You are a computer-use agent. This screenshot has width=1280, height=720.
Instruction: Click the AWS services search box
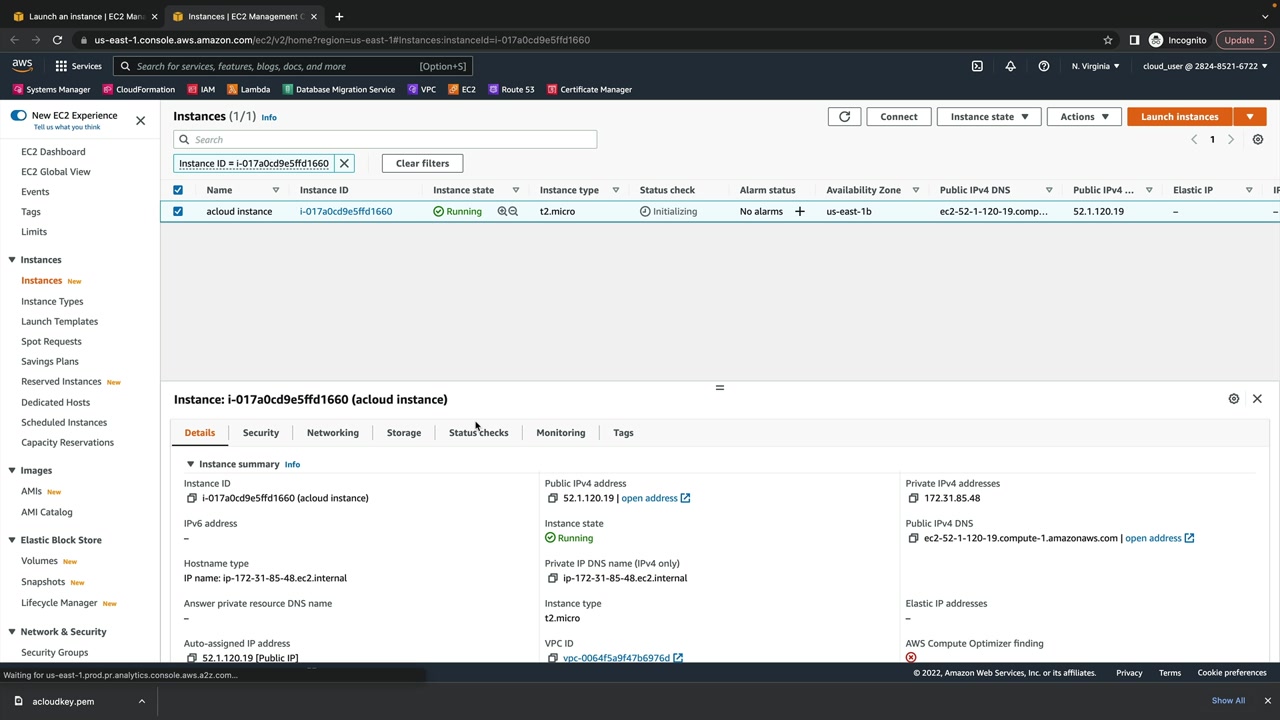click(x=292, y=66)
